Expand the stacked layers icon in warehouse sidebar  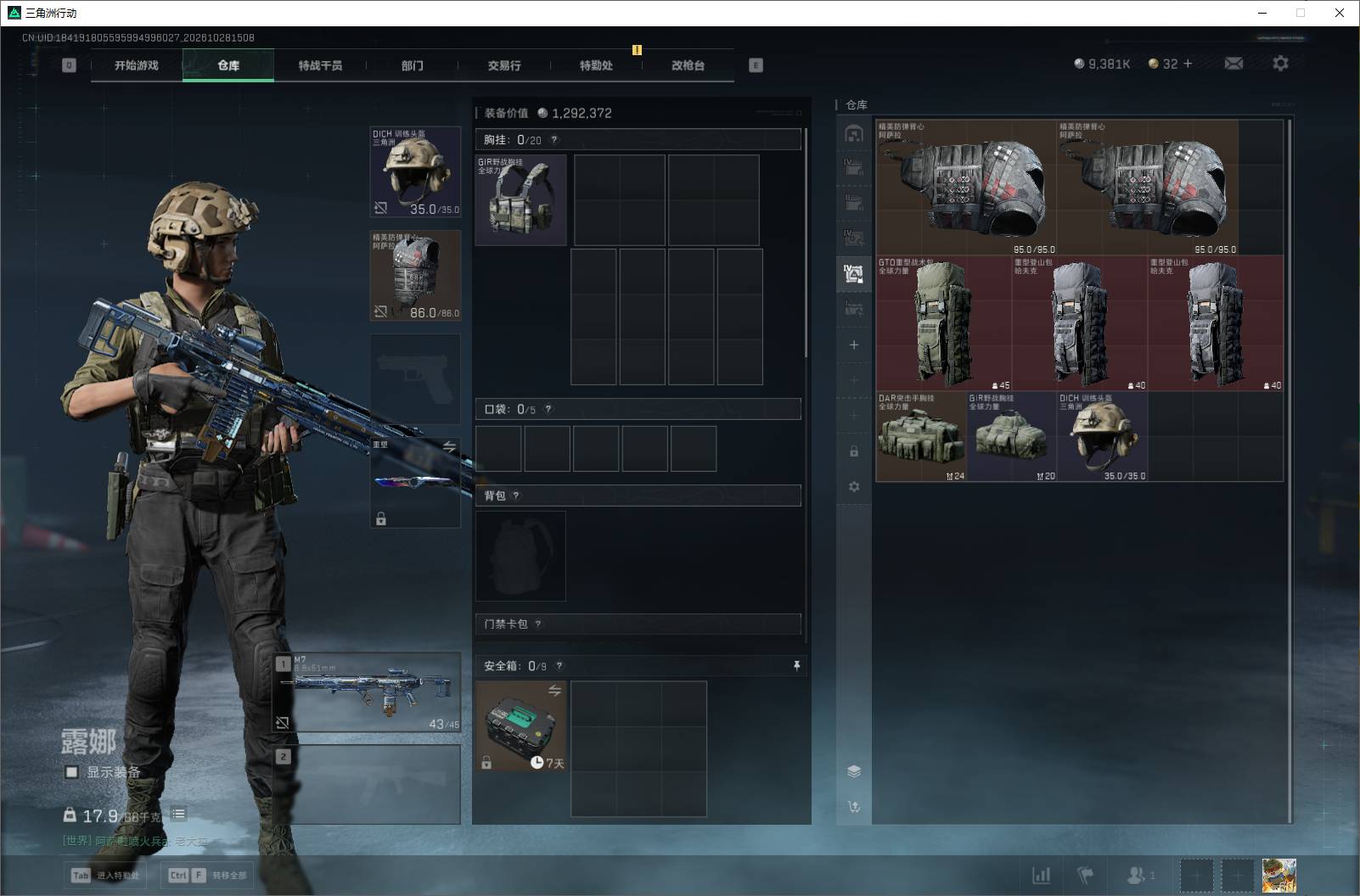pos(854,771)
